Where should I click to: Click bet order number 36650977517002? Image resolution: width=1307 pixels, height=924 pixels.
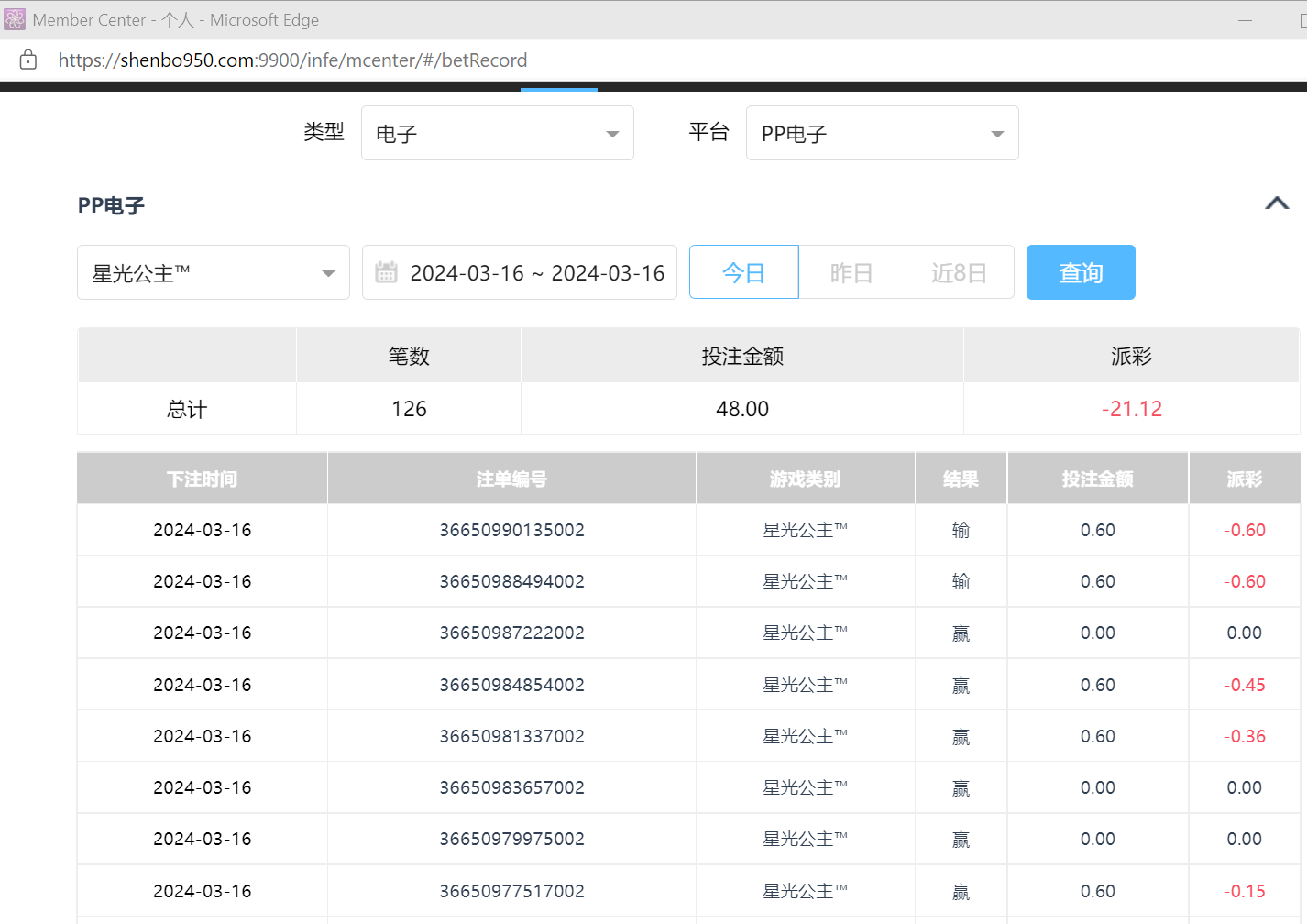(511, 891)
